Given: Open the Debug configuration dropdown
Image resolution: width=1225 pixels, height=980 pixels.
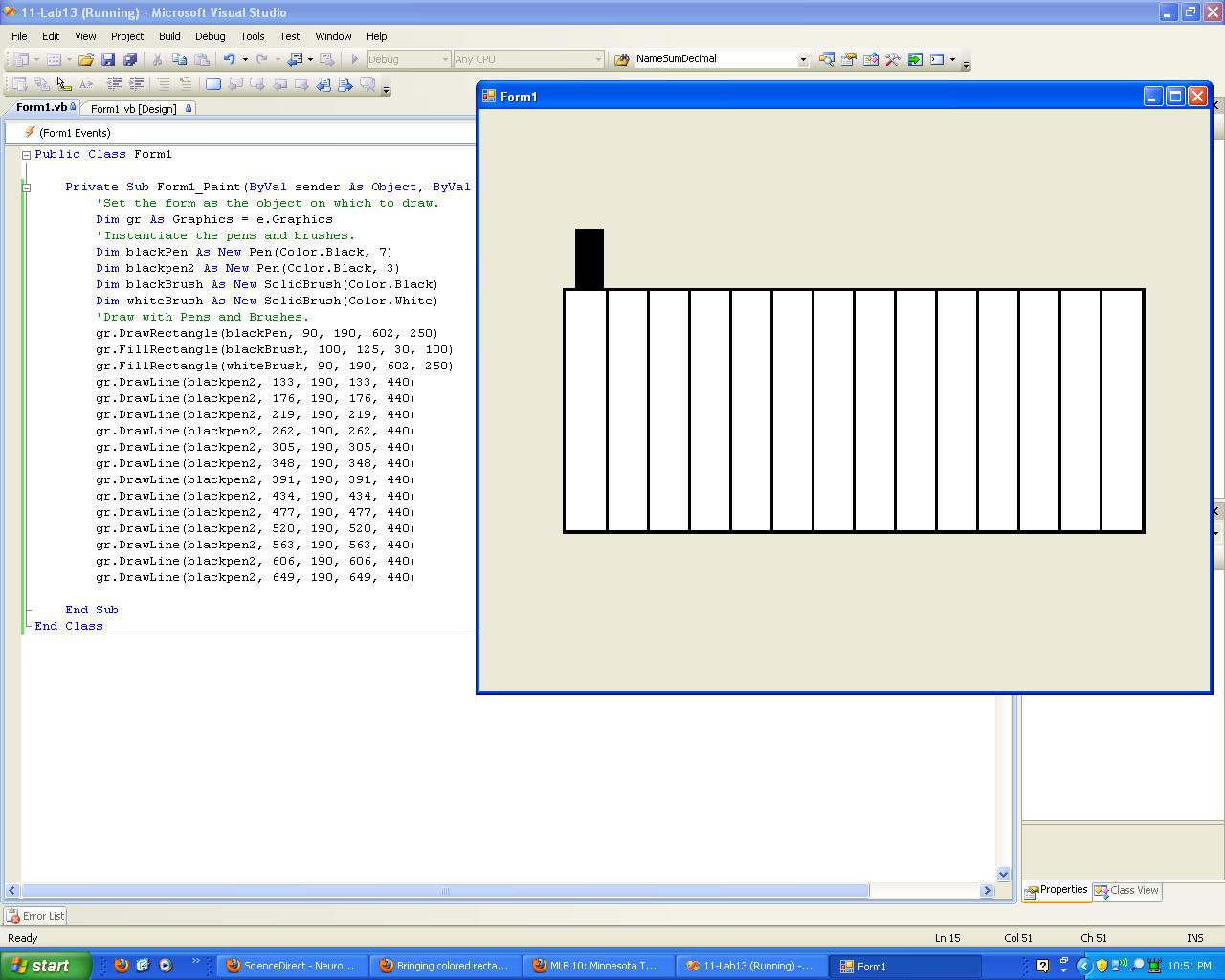Looking at the screenshot, I should [445, 59].
